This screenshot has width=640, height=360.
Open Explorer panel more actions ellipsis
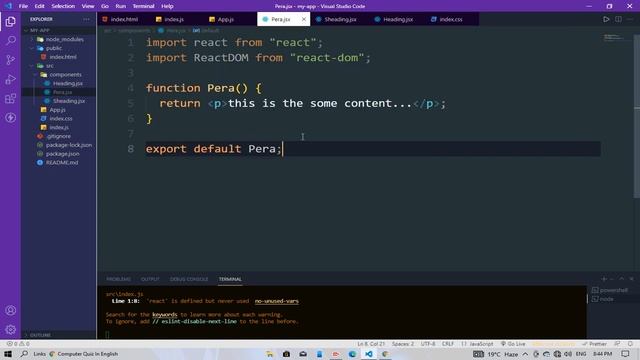pyautogui.click(x=87, y=19)
